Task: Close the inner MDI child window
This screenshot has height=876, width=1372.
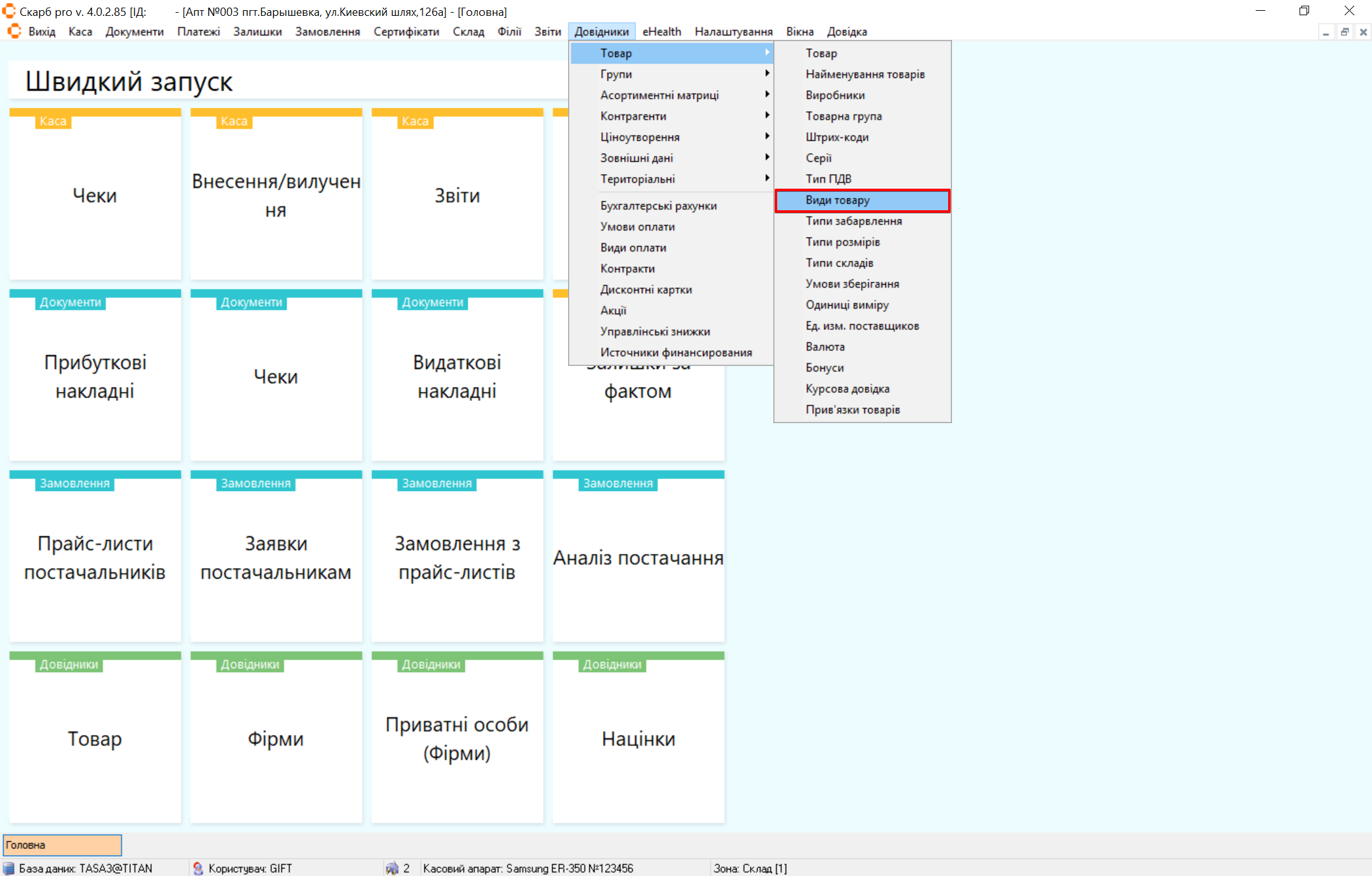Action: pyautogui.click(x=1363, y=32)
